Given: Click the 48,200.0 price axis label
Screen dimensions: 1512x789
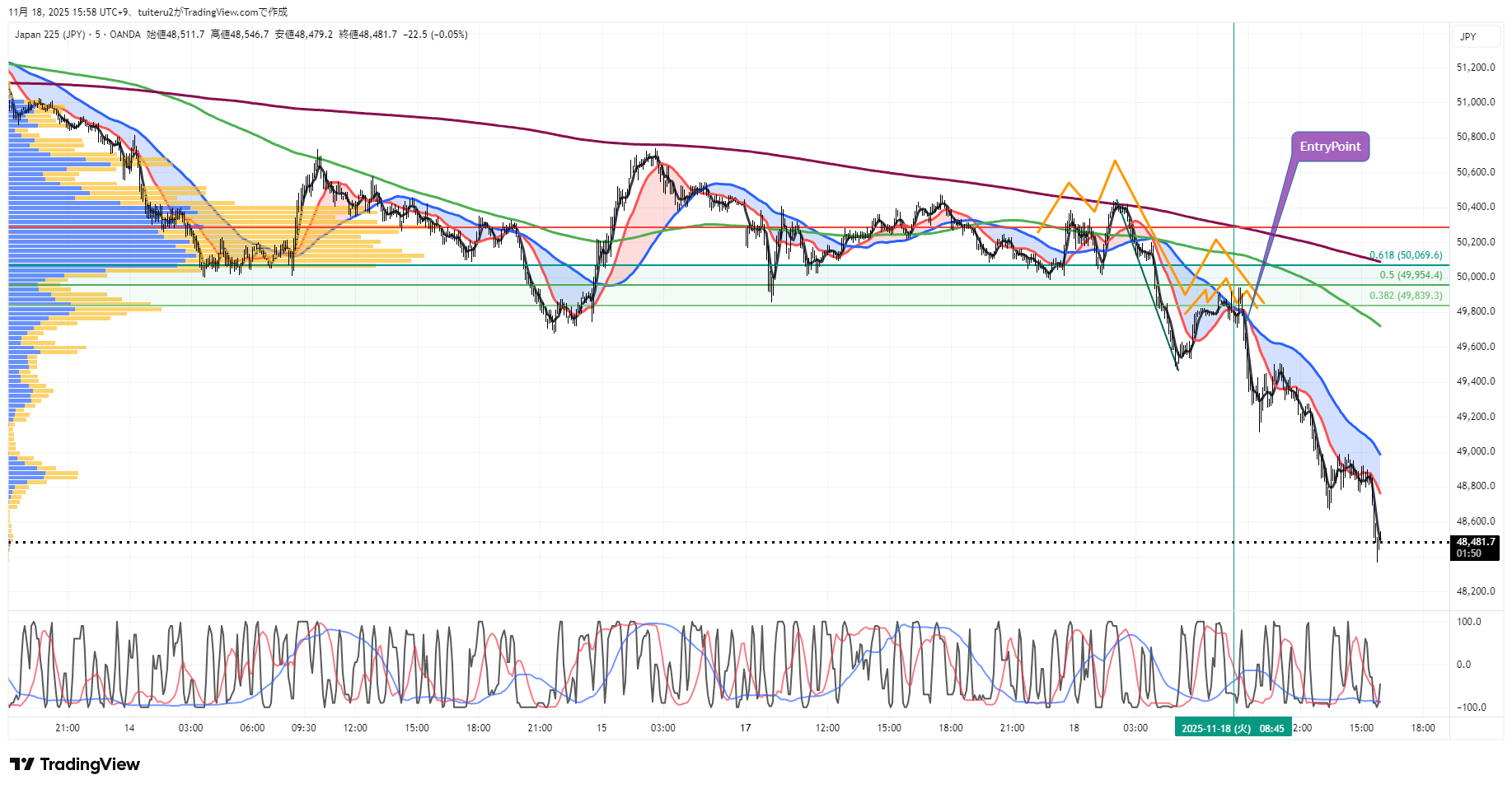Looking at the screenshot, I should [x=1476, y=591].
